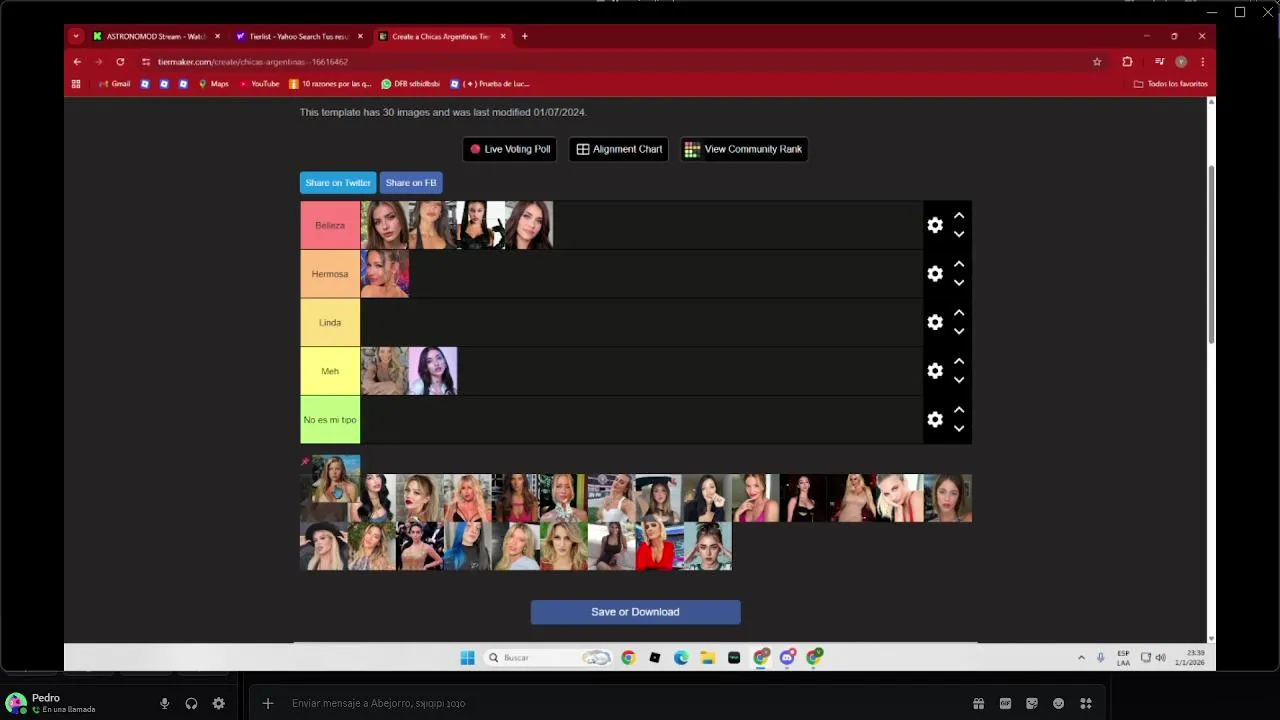Toggle Discord microphone mute
Image resolution: width=1280 pixels, height=720 pixels.
coord(164,703)
